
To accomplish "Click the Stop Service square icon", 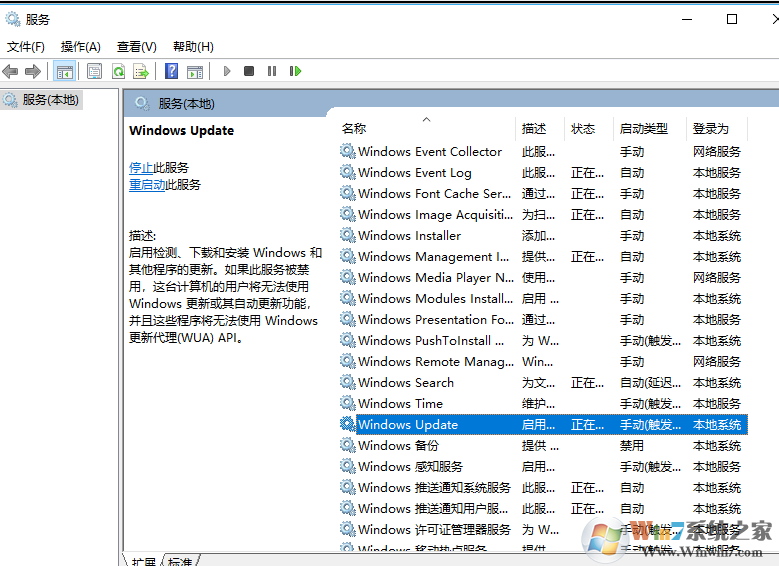I will pyautogui.click(x=249, y=71).
